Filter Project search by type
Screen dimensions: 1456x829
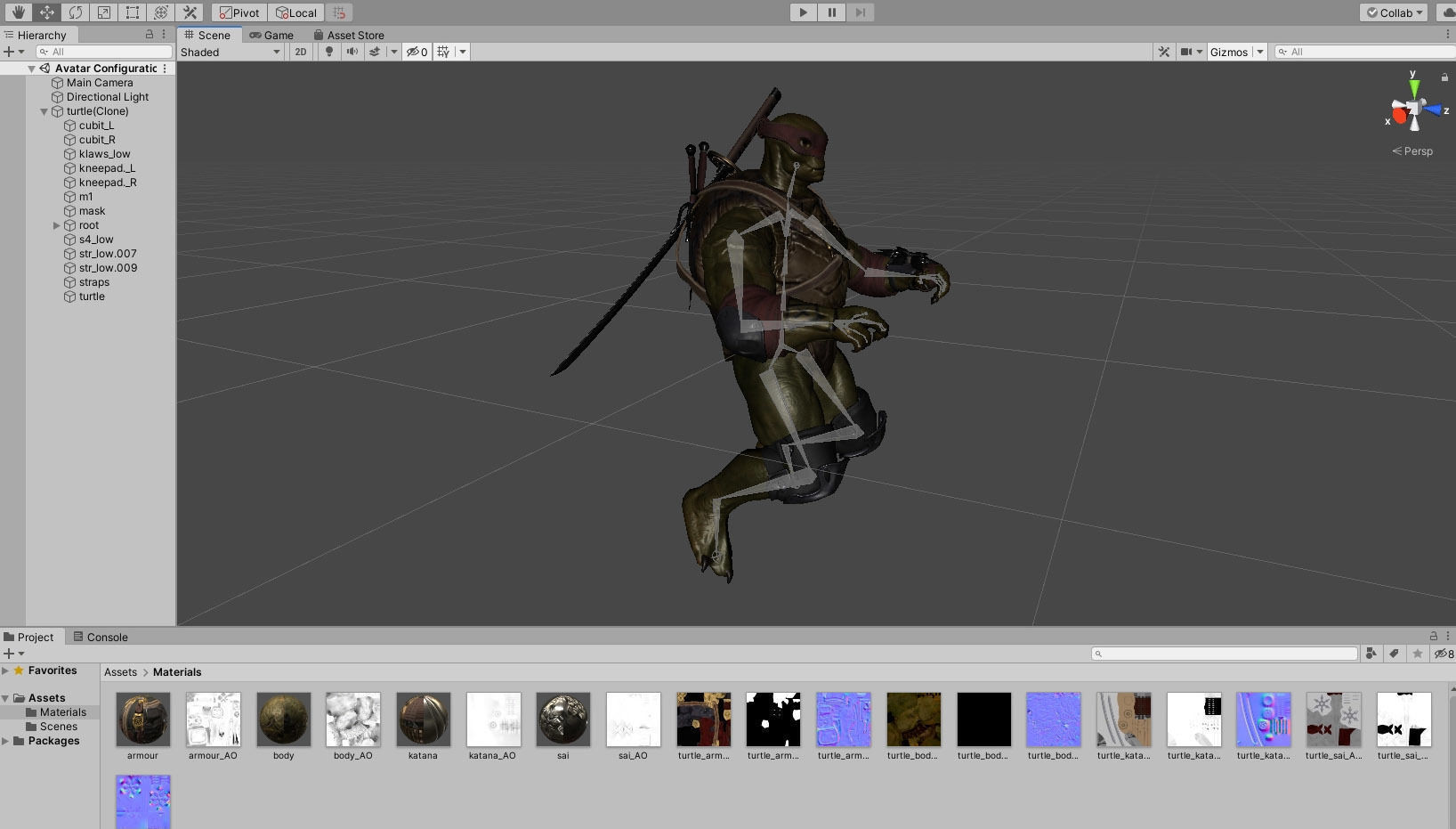click(1371, 654)
